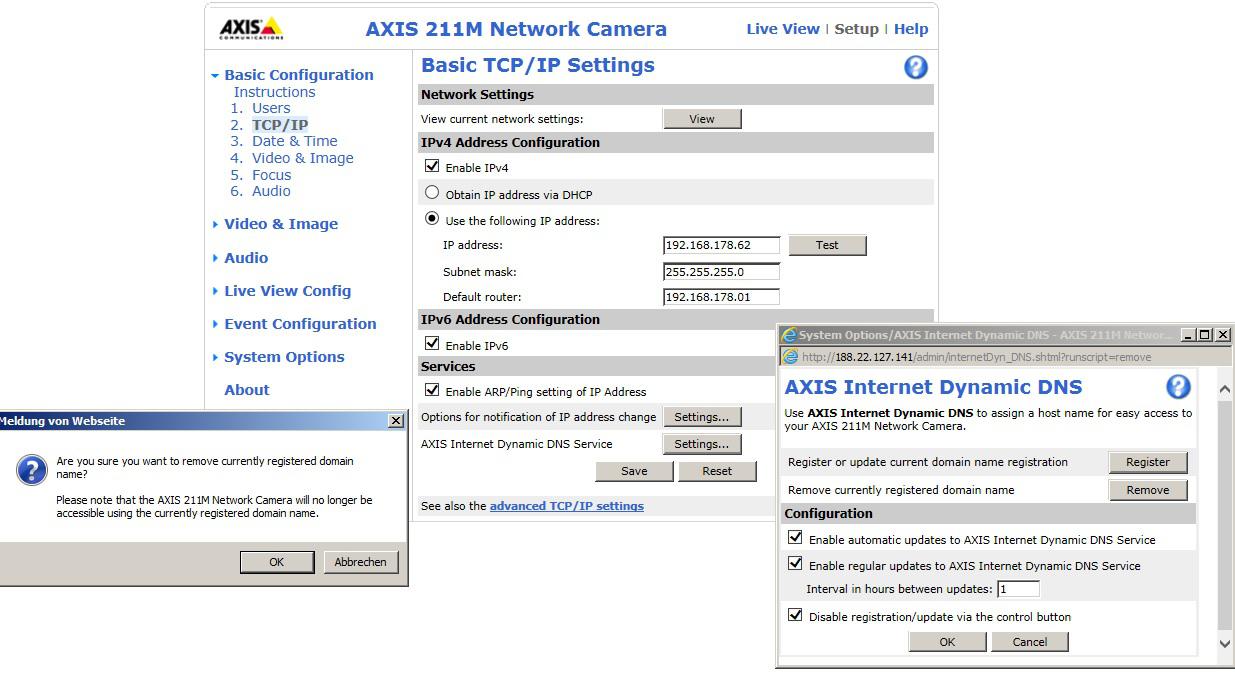
Task: Click Remove registered domain name button
Action: [x=1148, y=490]
